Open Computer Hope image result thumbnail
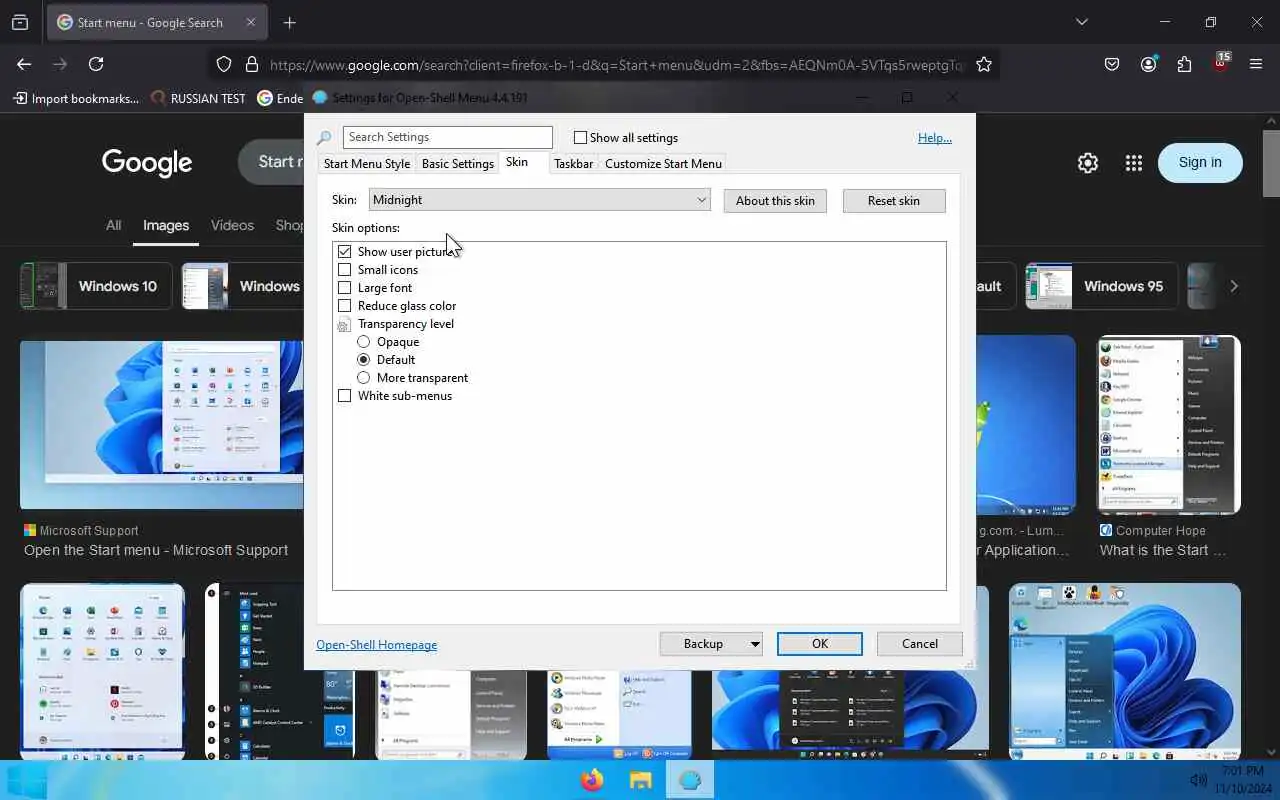Viewport: 1280px width, 800px height. tap(1169, 425)
